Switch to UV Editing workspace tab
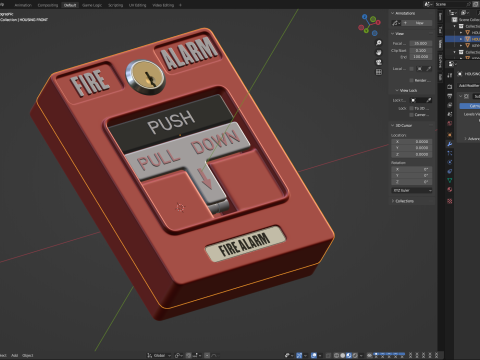Screen dimensions: 480x360 click(x=137, y=5)
